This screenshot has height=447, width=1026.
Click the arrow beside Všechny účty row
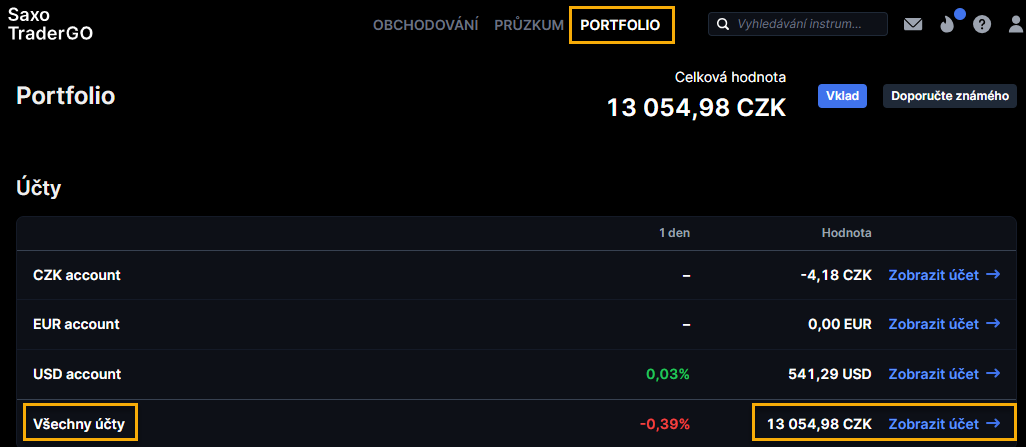pyautogui.click(x=993, y=423)
